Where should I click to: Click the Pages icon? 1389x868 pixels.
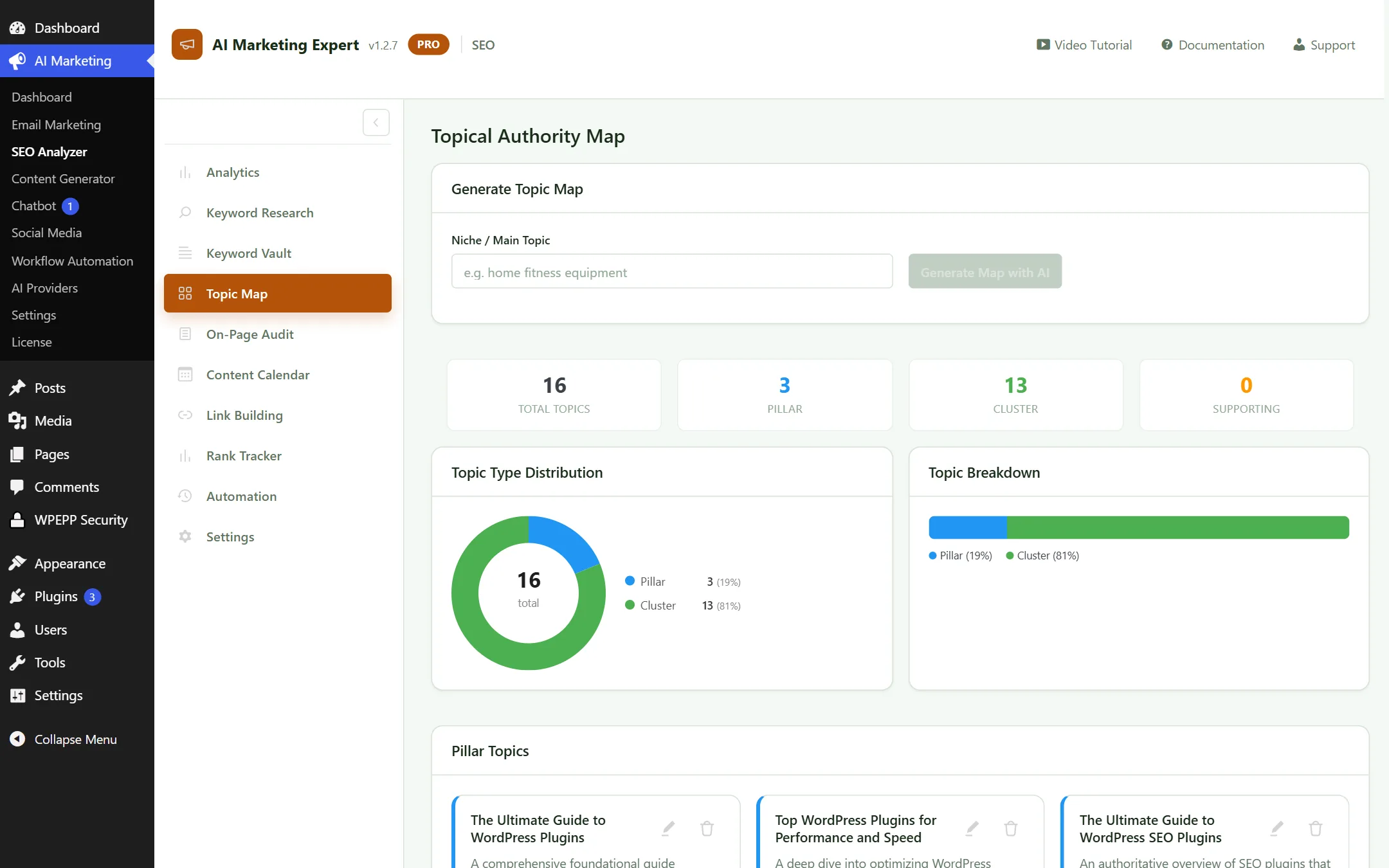17,454
